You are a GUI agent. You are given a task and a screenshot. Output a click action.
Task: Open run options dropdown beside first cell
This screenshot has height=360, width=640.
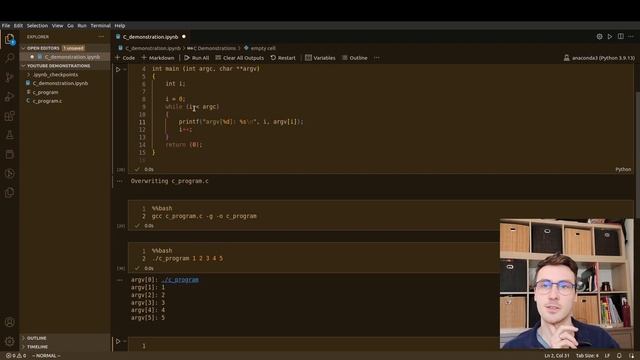pos(125,70)
